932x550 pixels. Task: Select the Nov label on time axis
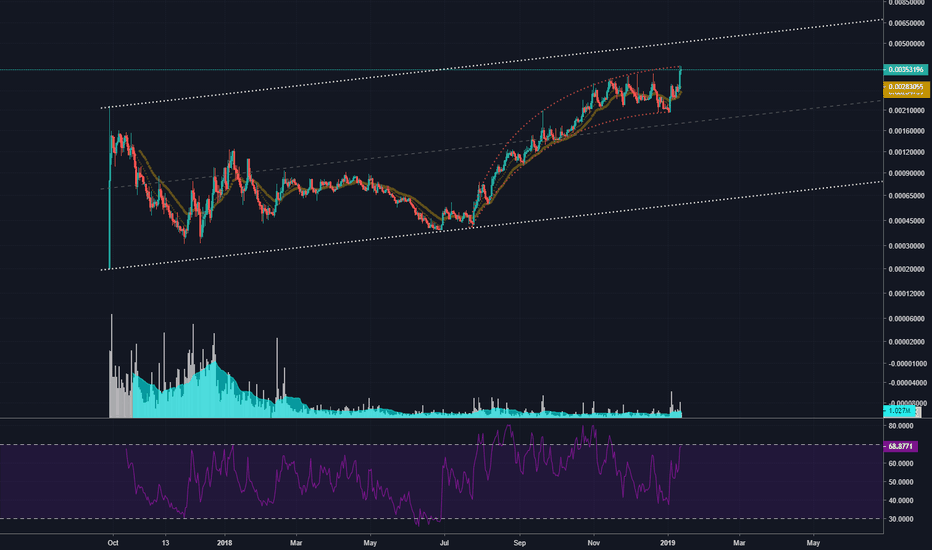tap(593, 543)
